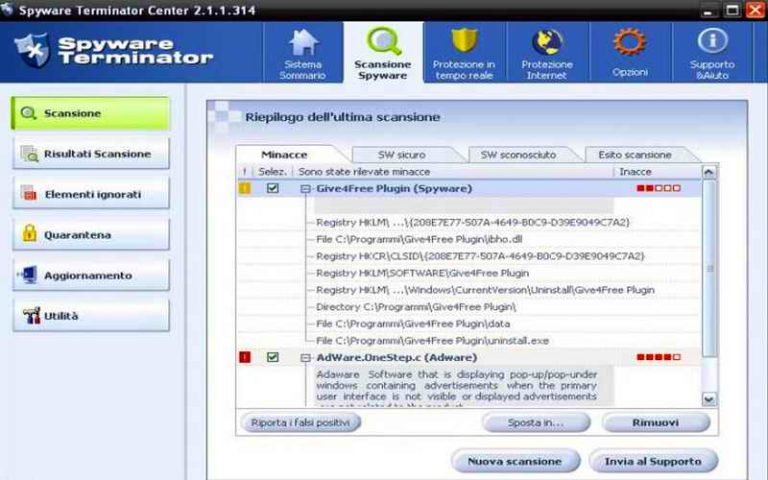Open the Elementi ignorati section
The image size is (768, 480).
click(x=91, y=194)
